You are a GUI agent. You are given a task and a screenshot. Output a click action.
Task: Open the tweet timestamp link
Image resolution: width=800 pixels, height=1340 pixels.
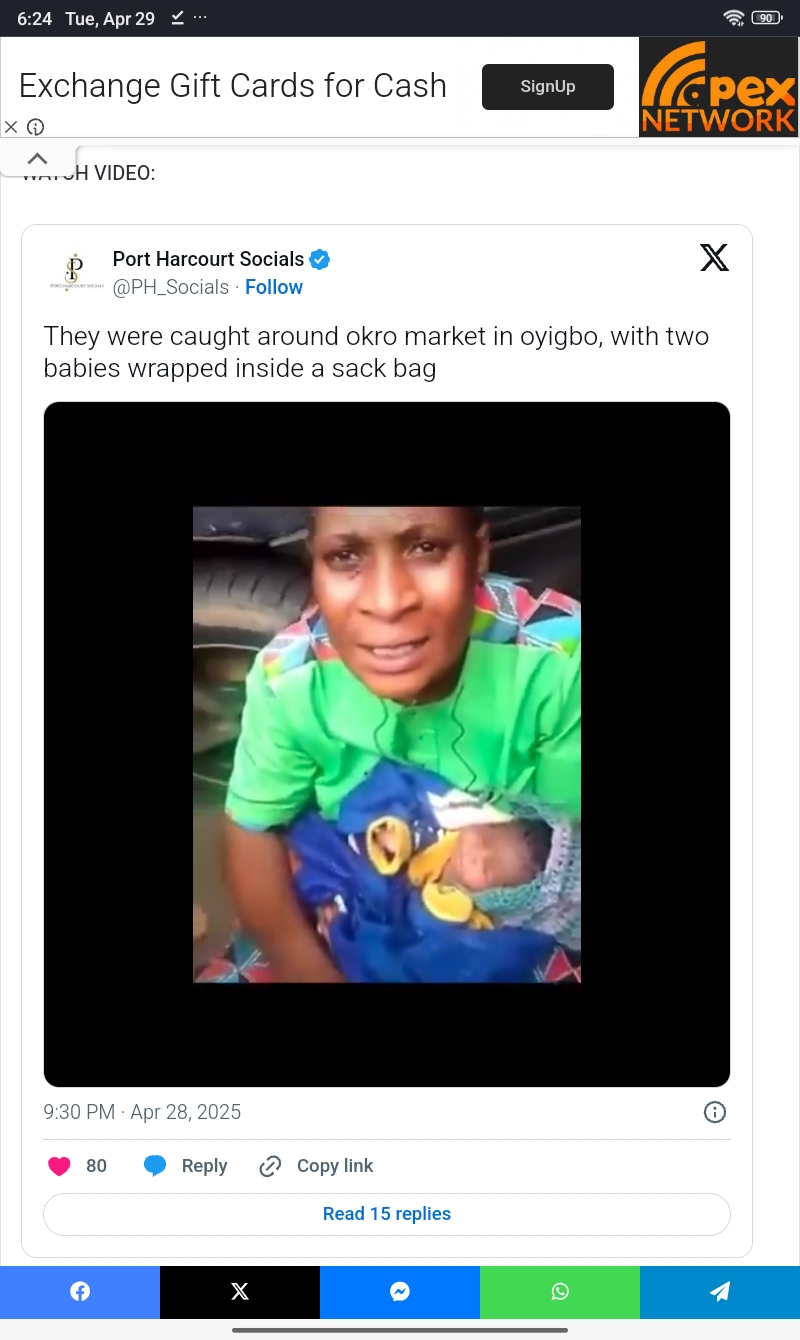(x=142, y=1112)
